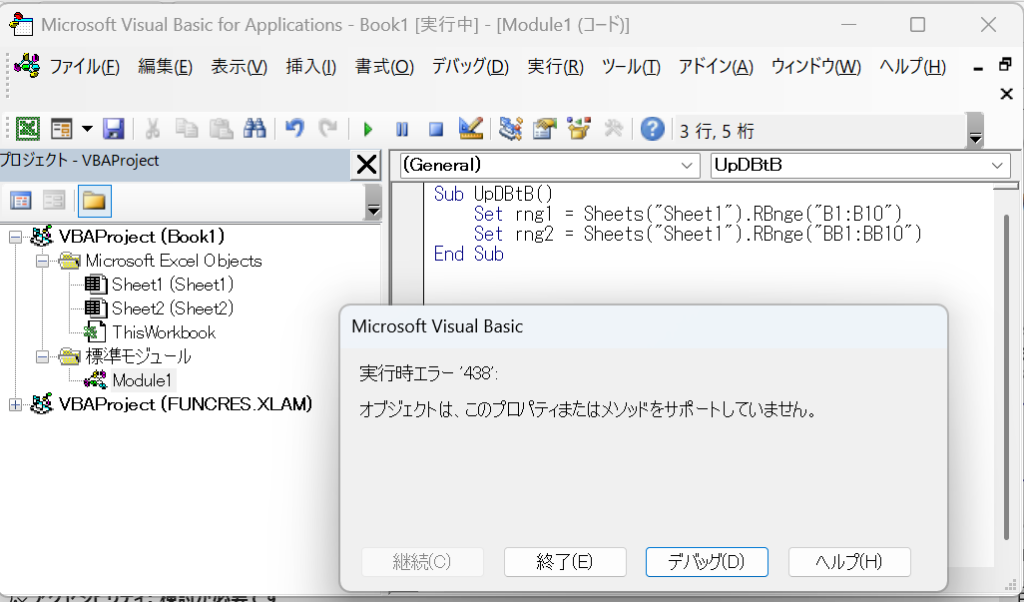This screenshot has width=1024, height=602.
Task: Open the ウィンドウ(W) menu
Action: (816, 67)
